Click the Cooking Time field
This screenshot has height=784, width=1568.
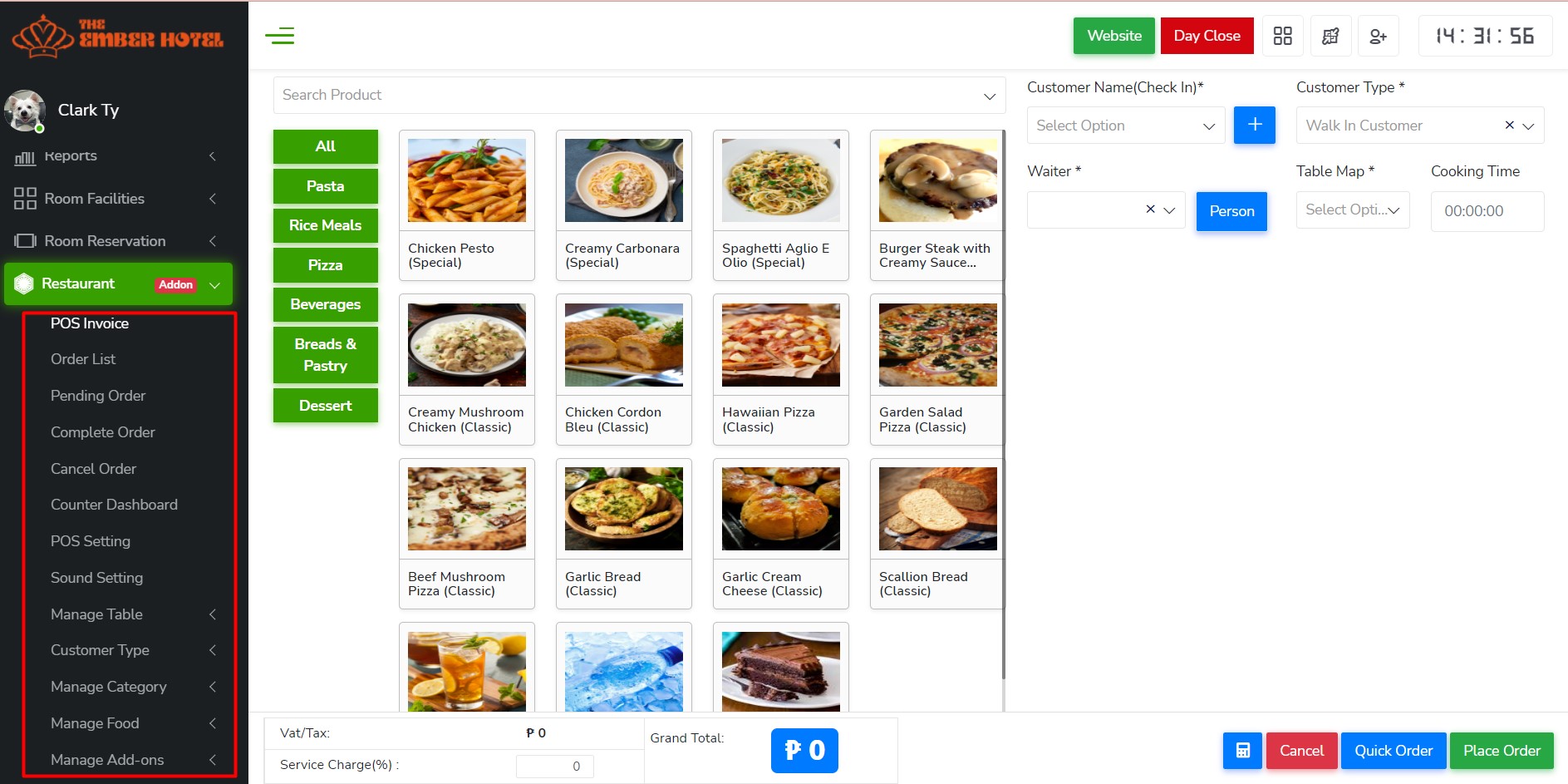(1487, 211)
